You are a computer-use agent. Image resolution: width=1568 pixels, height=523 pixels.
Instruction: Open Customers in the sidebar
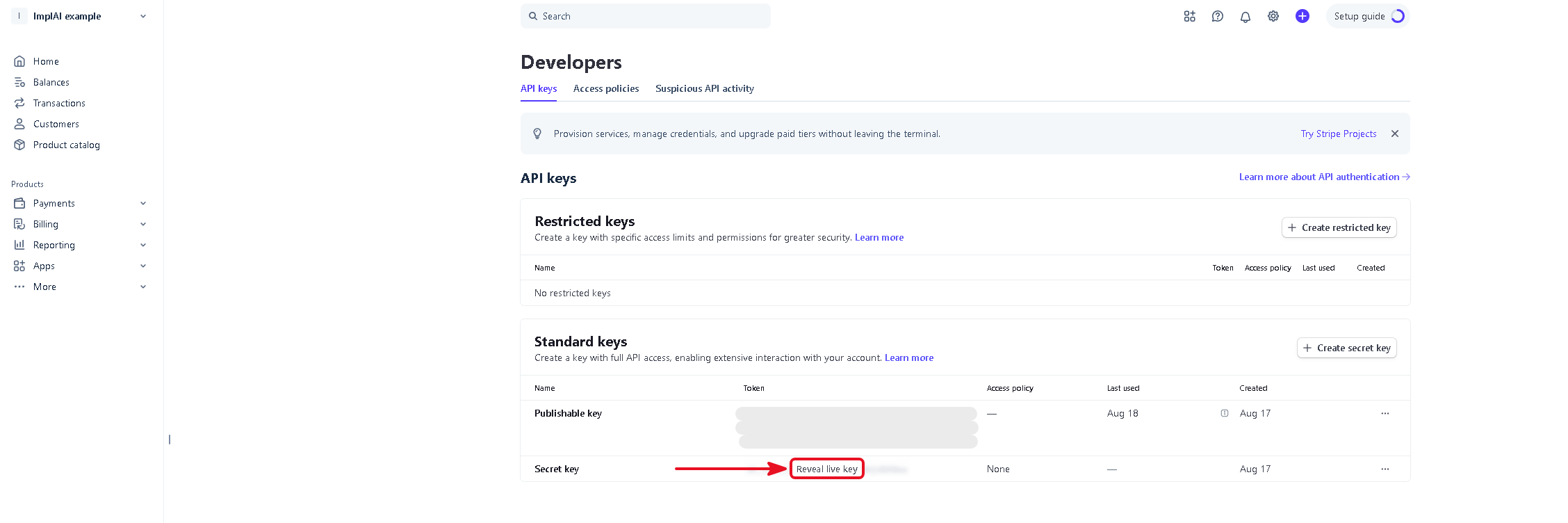point(56,124)
